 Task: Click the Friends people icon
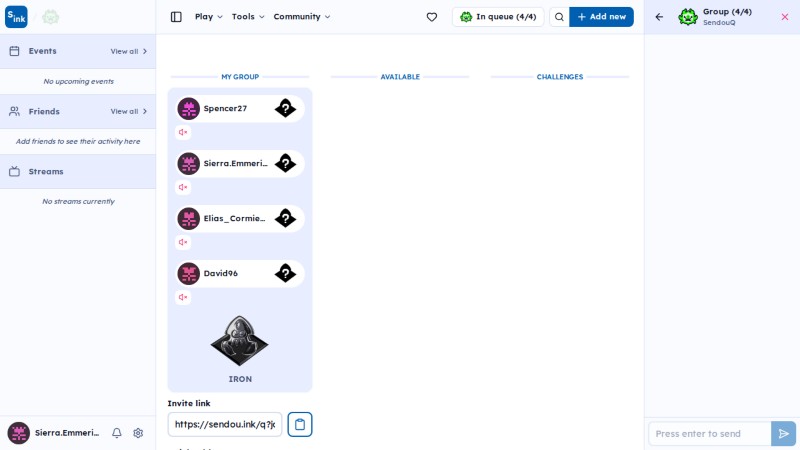[14, 111]
